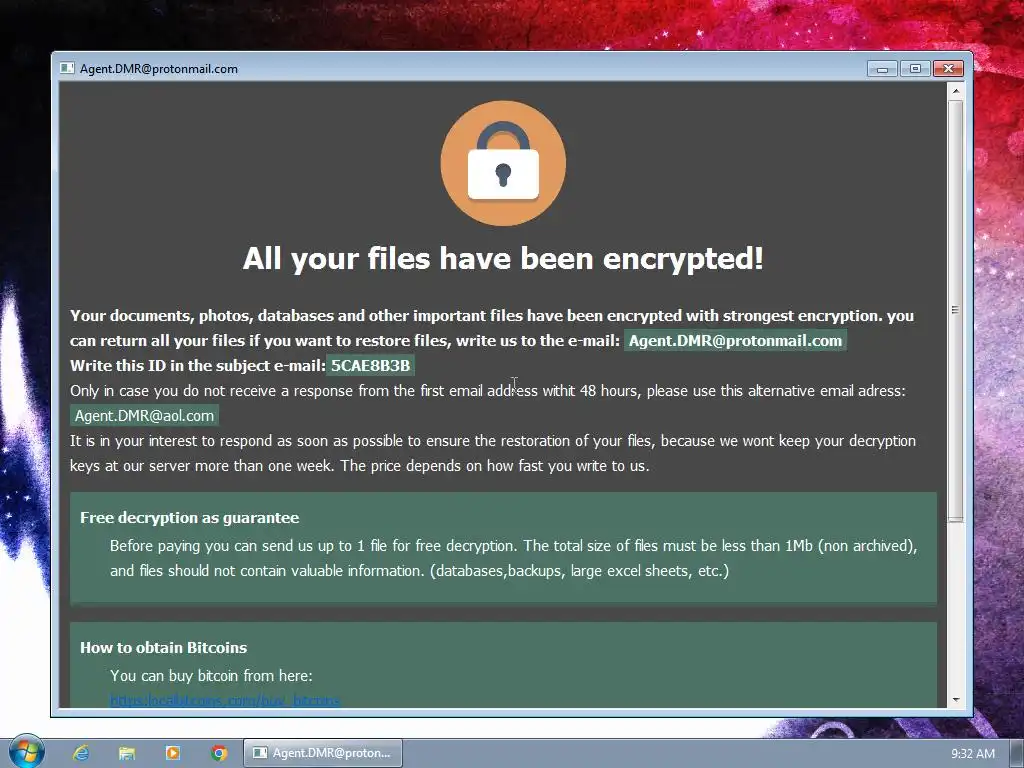
Task: Click the Agent.DMR@protonmail.com highlighted email
Action: point(735,340)
